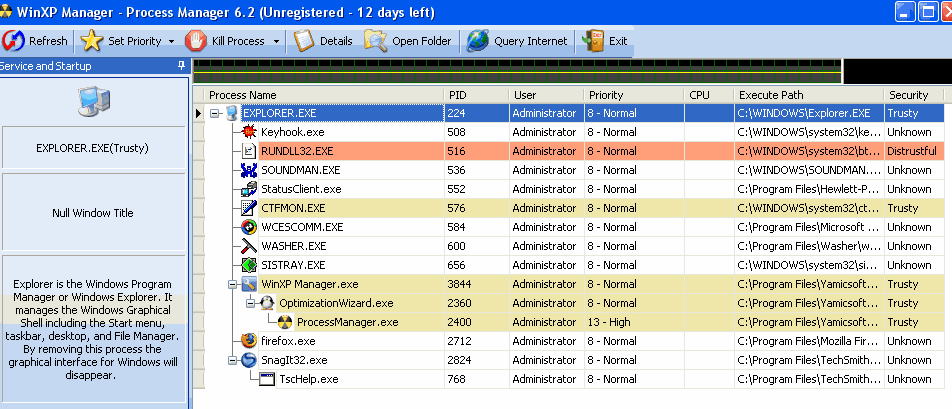Click the Refresh toolbar icon
Viewport: 952px width, 409px height.
point(13,41)
